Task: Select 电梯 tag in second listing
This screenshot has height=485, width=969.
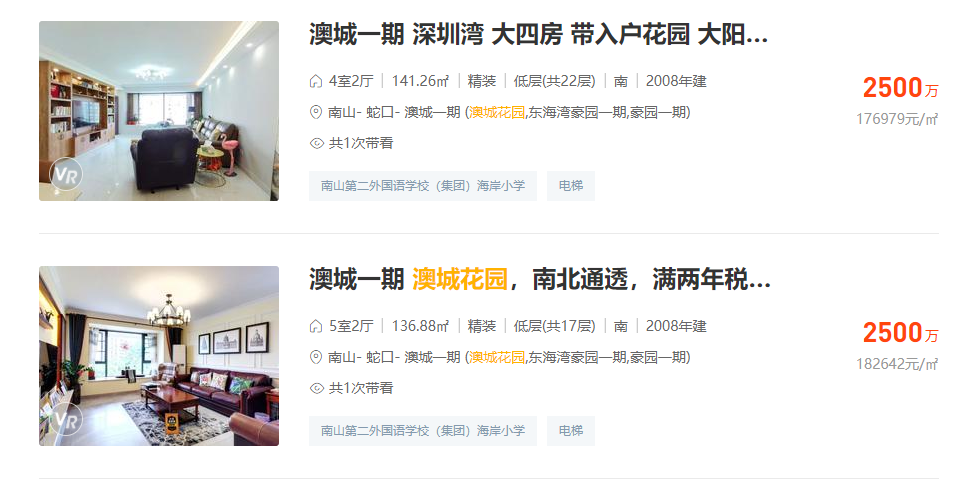Action: coord(570,431)
